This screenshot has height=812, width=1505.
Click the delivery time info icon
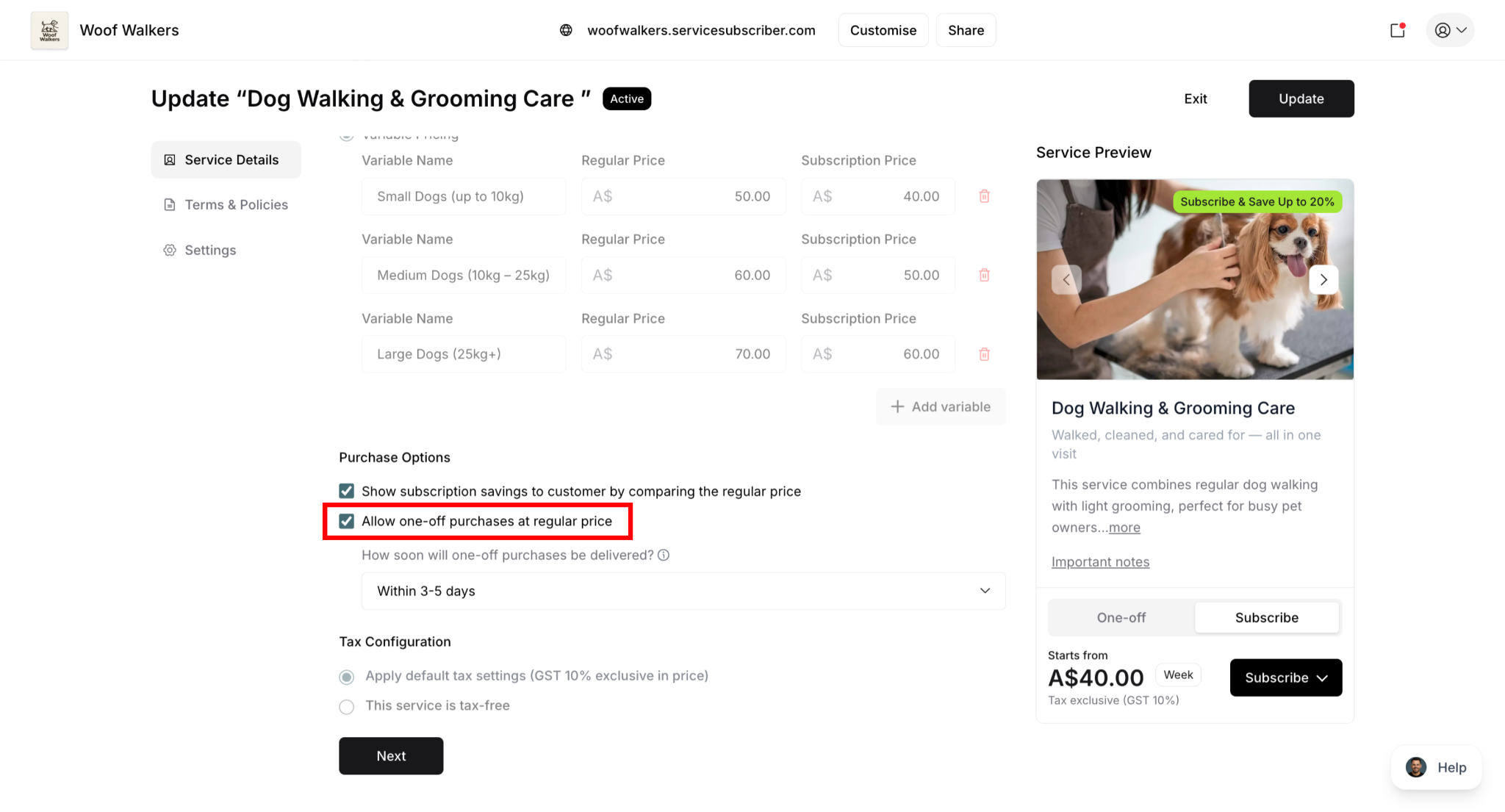[x=664, y=556]
